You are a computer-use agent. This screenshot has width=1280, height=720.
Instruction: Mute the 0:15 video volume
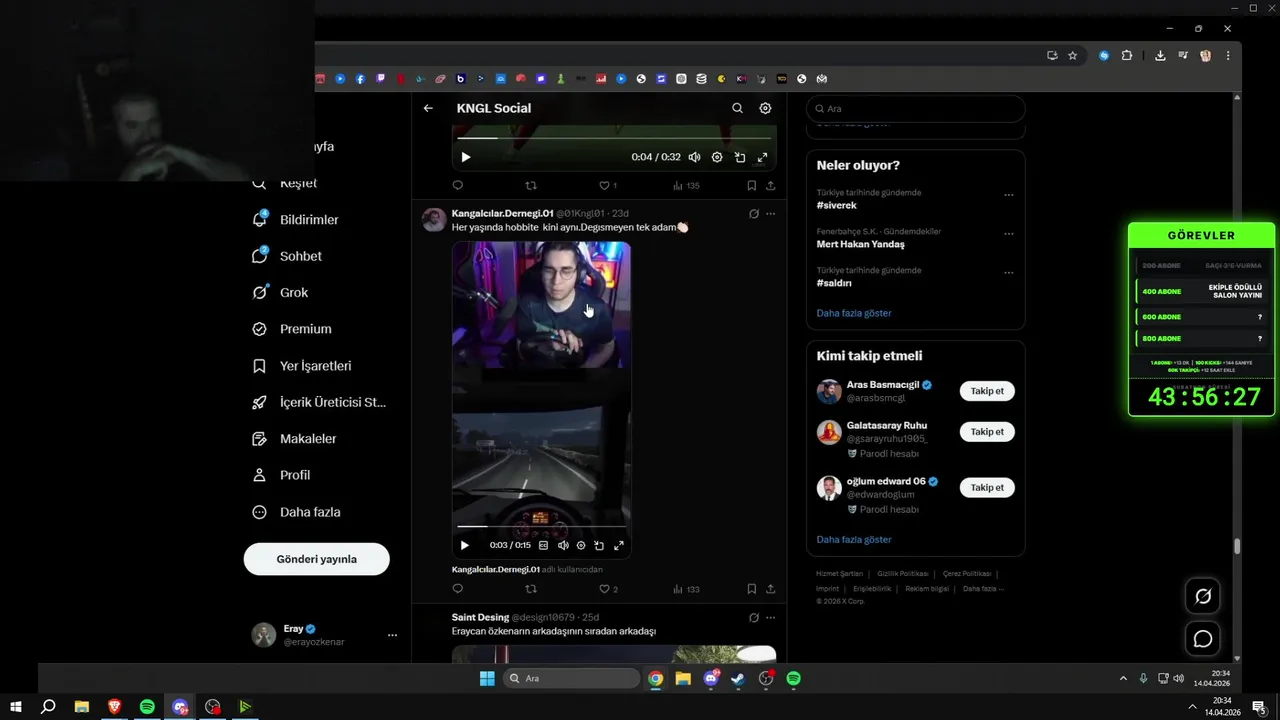click(x=563, y=545)
